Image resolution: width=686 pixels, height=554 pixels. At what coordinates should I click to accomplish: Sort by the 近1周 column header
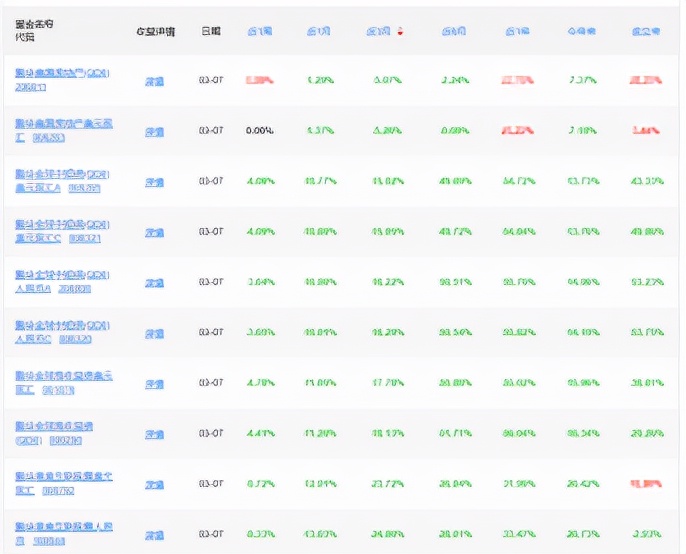pyautogui.click(x=259, y=32)
